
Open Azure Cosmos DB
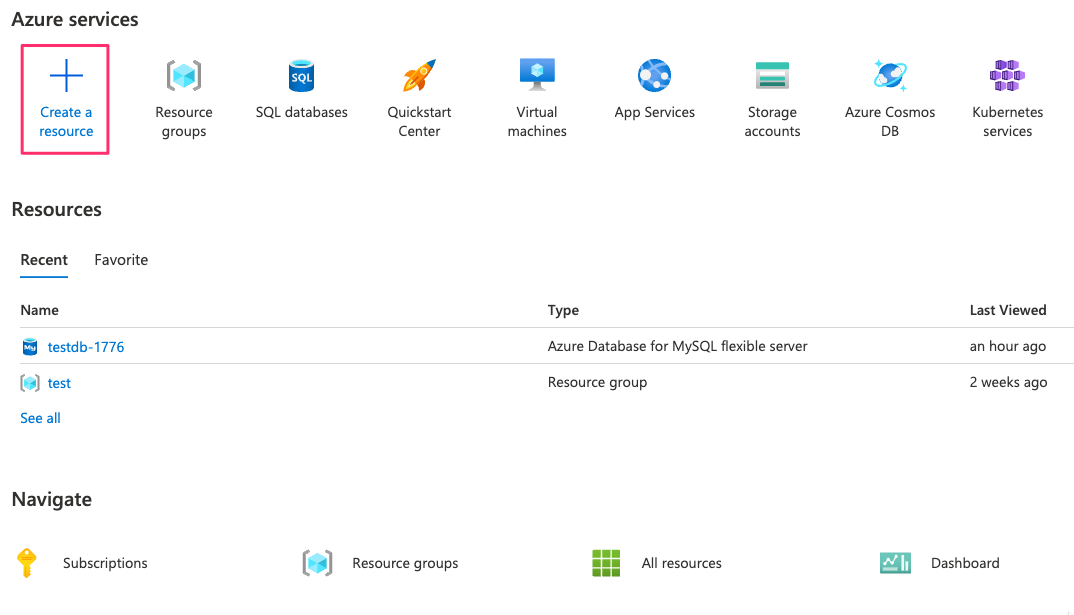click(889, 97)
